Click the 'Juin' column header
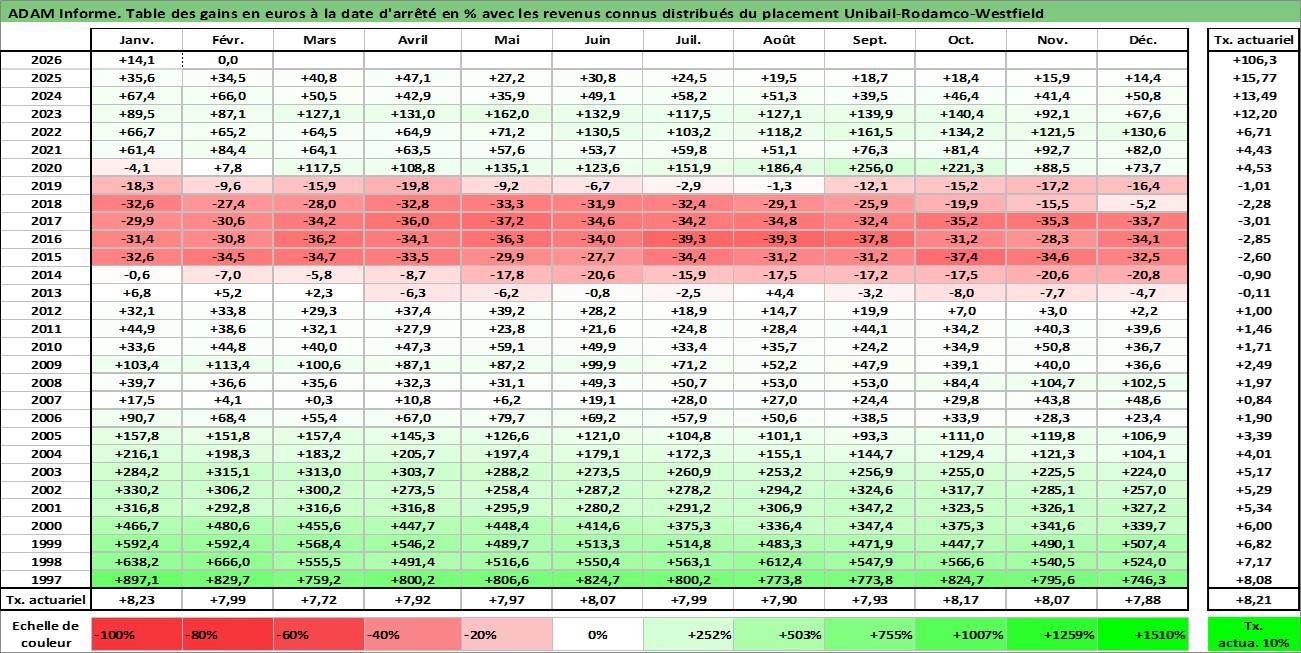This screenshot has height=653, width=1301. click(597, 41)
